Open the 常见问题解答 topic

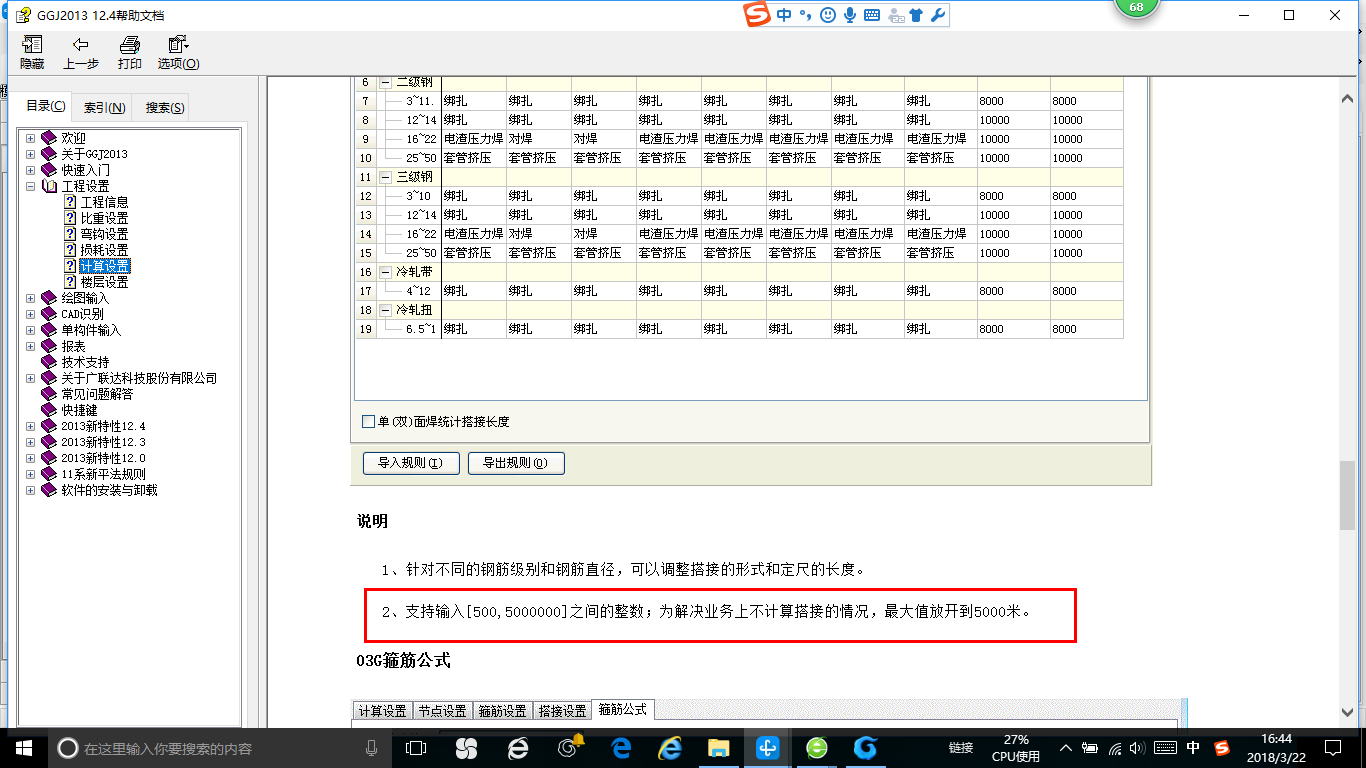[x=97, y=394]
